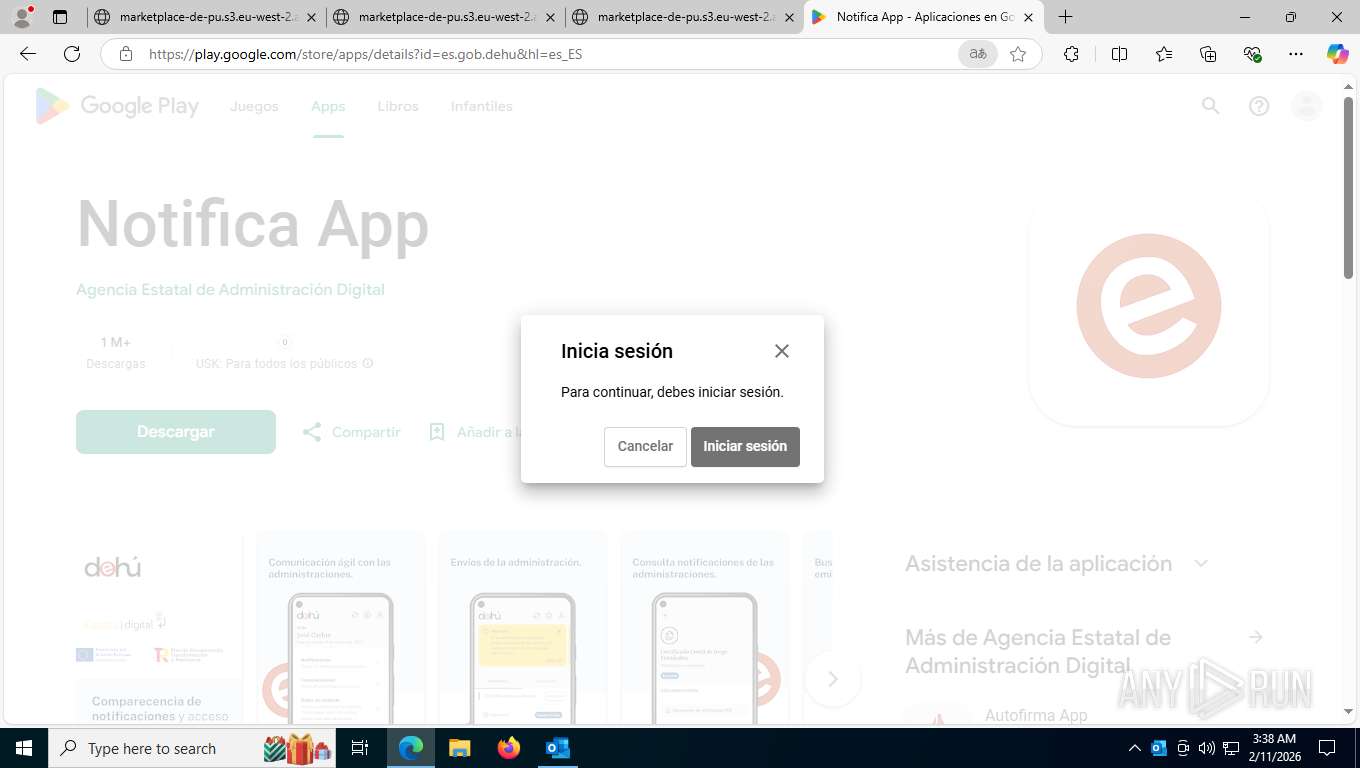Click the USK info circle icon
The width and height of the screenshot is (1360, 768).
(368, 364)
